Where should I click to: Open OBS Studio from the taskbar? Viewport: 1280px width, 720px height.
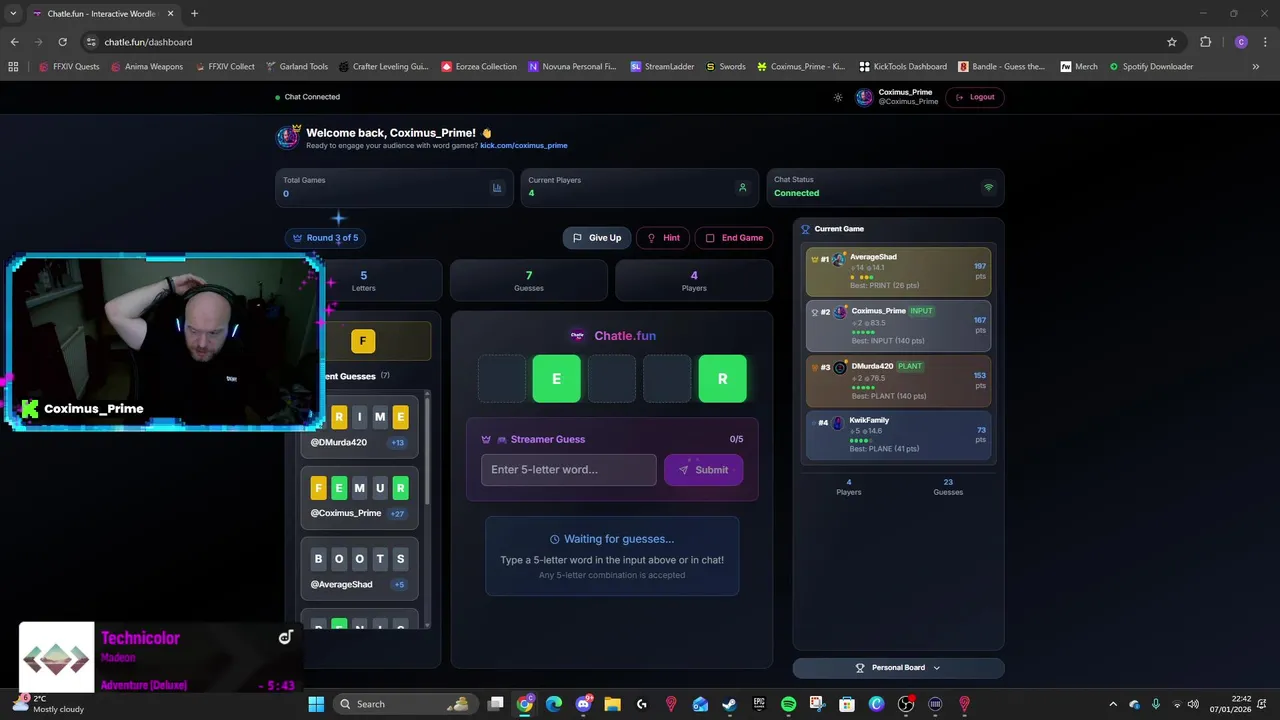point(906,704)
